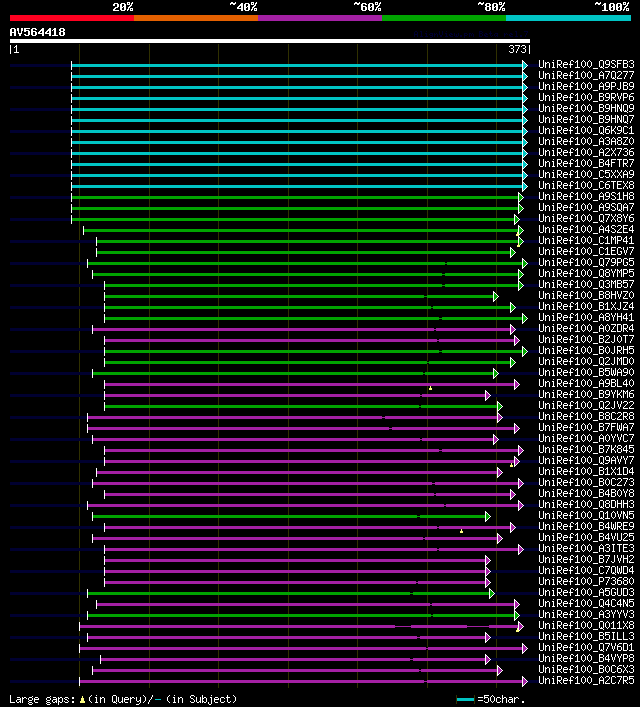
Task: Select the UniRef100_B5WA90 label
Action: click(586, 372)
